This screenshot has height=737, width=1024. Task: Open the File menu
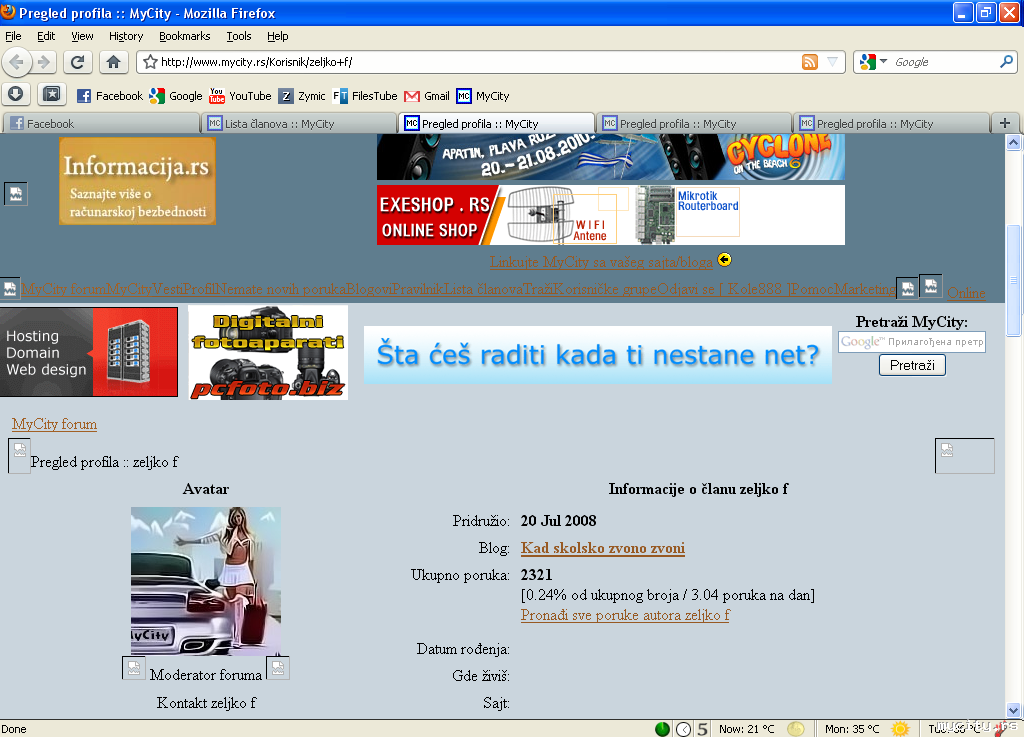(13, 36)
